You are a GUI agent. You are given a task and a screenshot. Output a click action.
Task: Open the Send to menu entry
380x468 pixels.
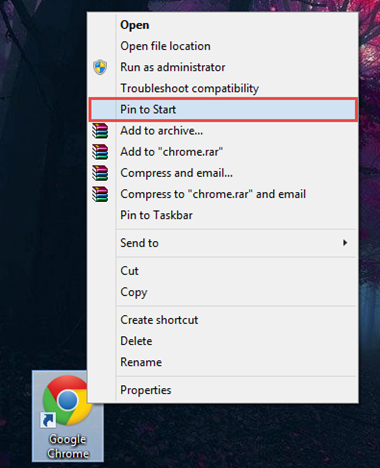pyautogui.click(x=223, y=243)
